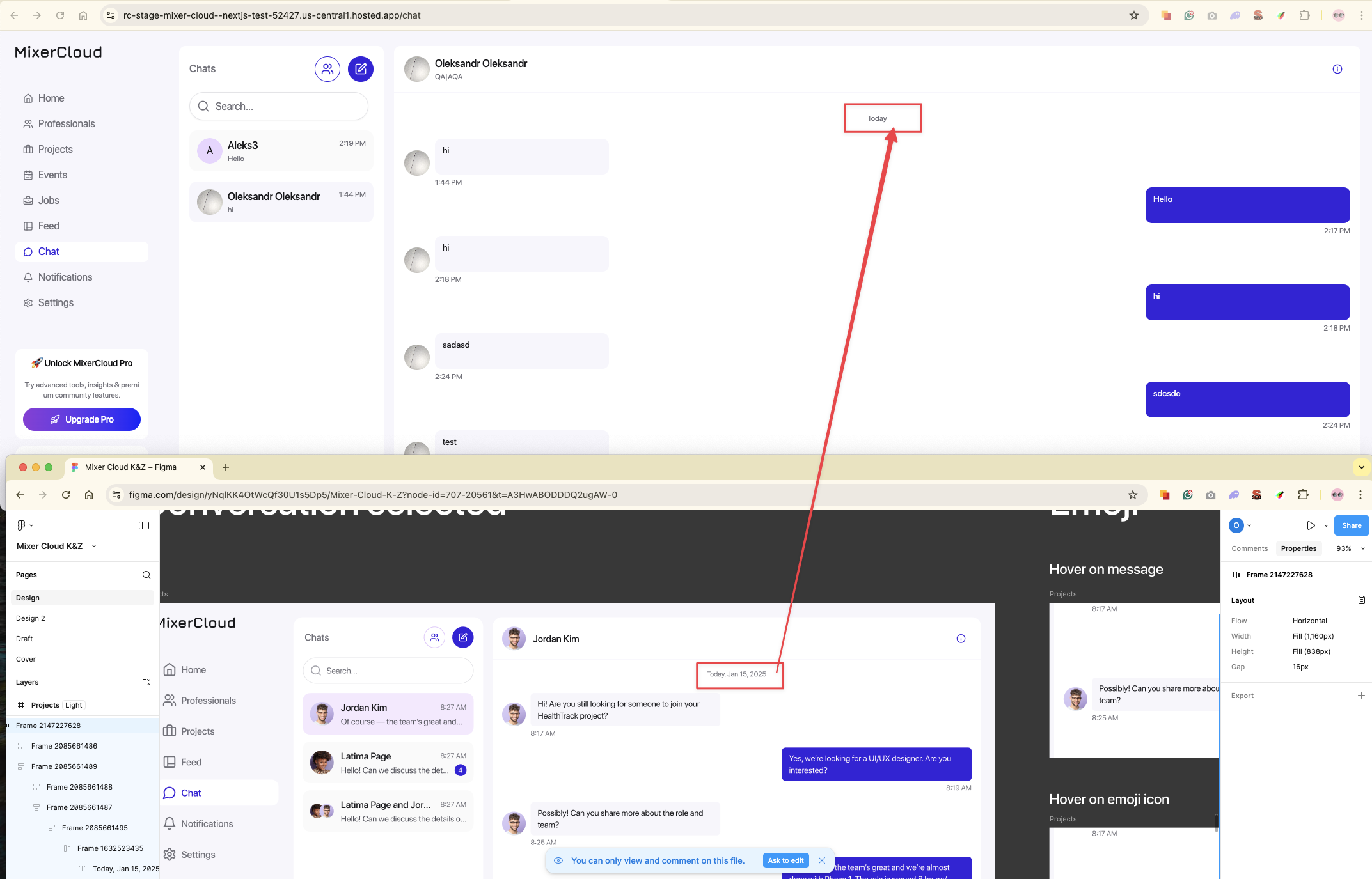Click the Upgrade Pro button
The image size is (1372, 879).
tap(82, 419)
